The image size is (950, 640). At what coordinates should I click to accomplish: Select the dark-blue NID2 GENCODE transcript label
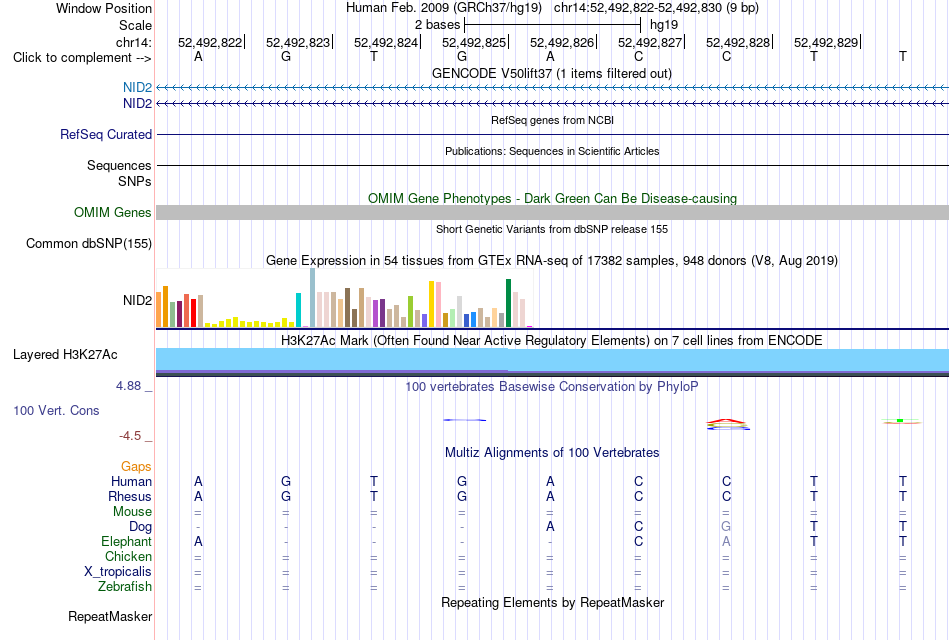[138, 104]
